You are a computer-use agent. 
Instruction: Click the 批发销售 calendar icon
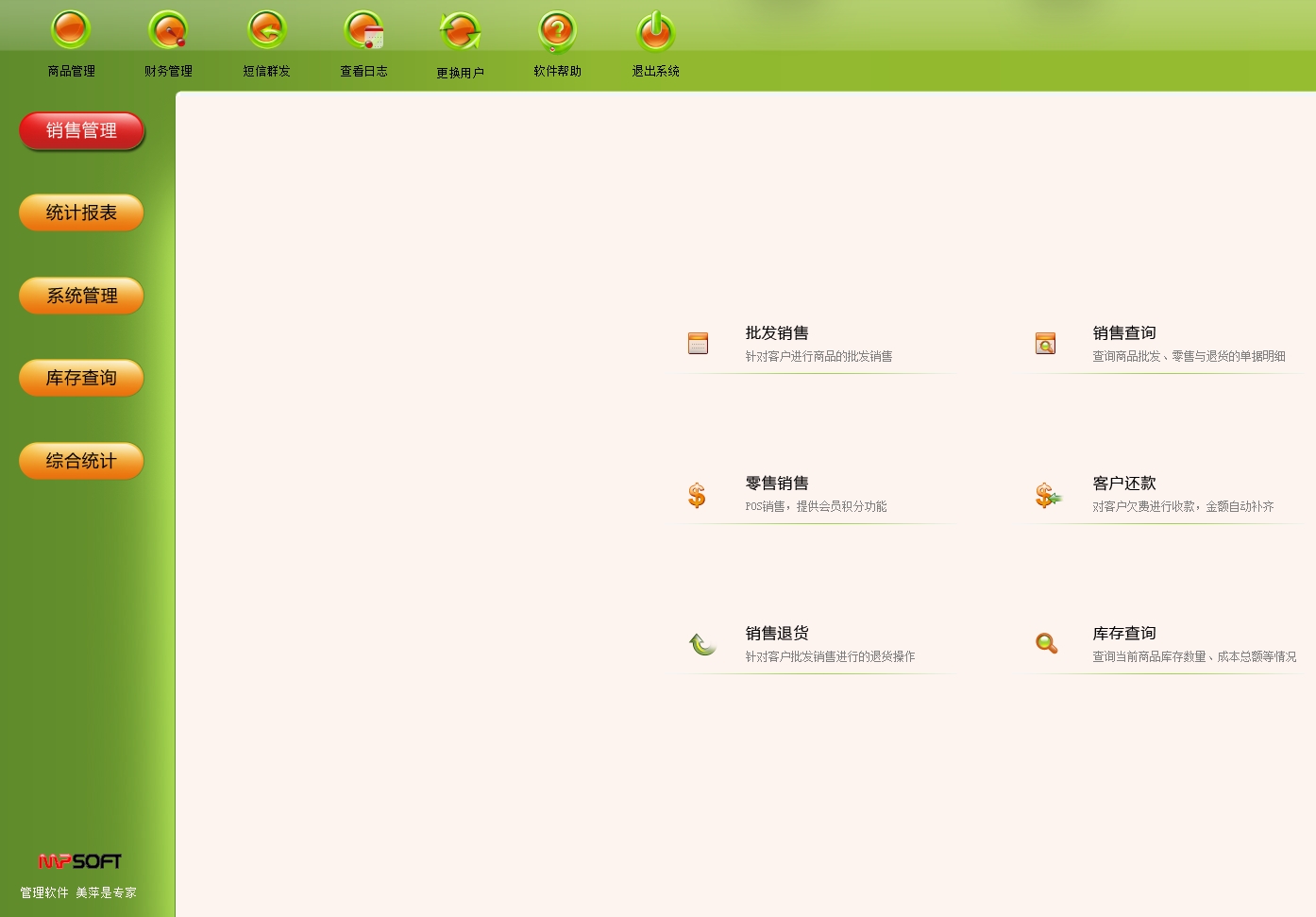click(x=698, y=343)
